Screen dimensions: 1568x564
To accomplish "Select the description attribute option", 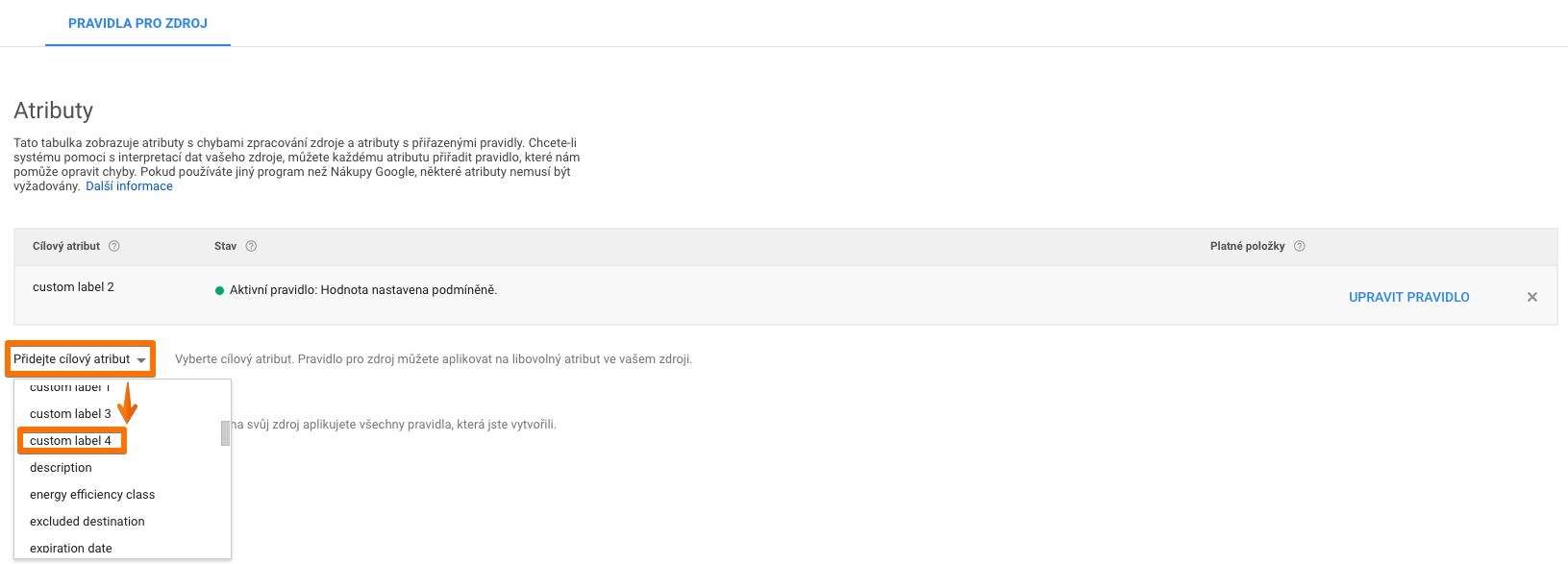I will point(61,468).
